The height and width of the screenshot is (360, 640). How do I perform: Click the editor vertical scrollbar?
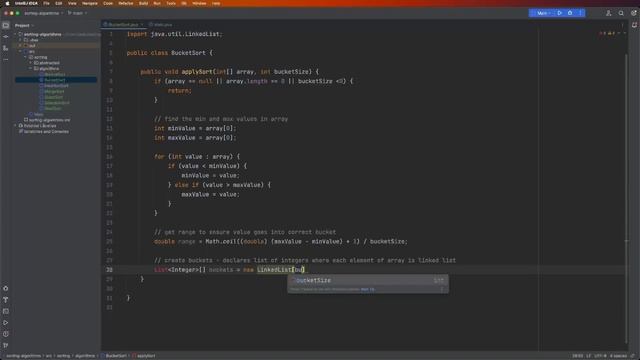pos(627,198)
